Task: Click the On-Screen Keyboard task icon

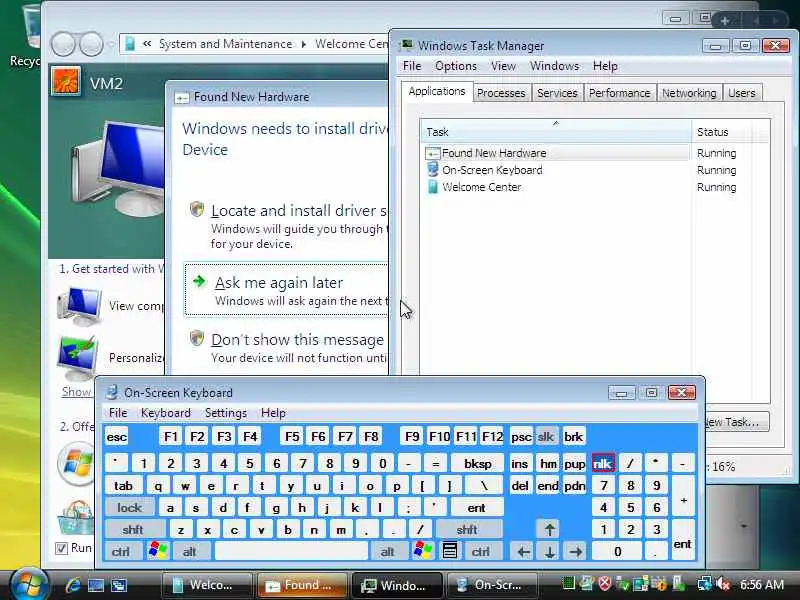Action: pyautogui.click(x=433, y=169)
